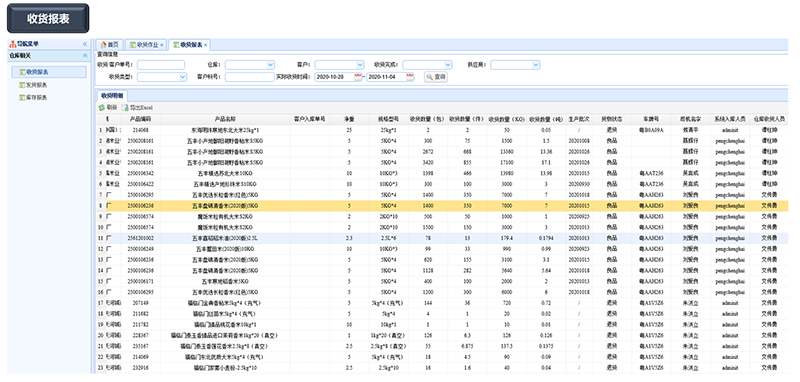
Task: Click the 导航菜单 hierarchy icon
Action: point(13,44)
